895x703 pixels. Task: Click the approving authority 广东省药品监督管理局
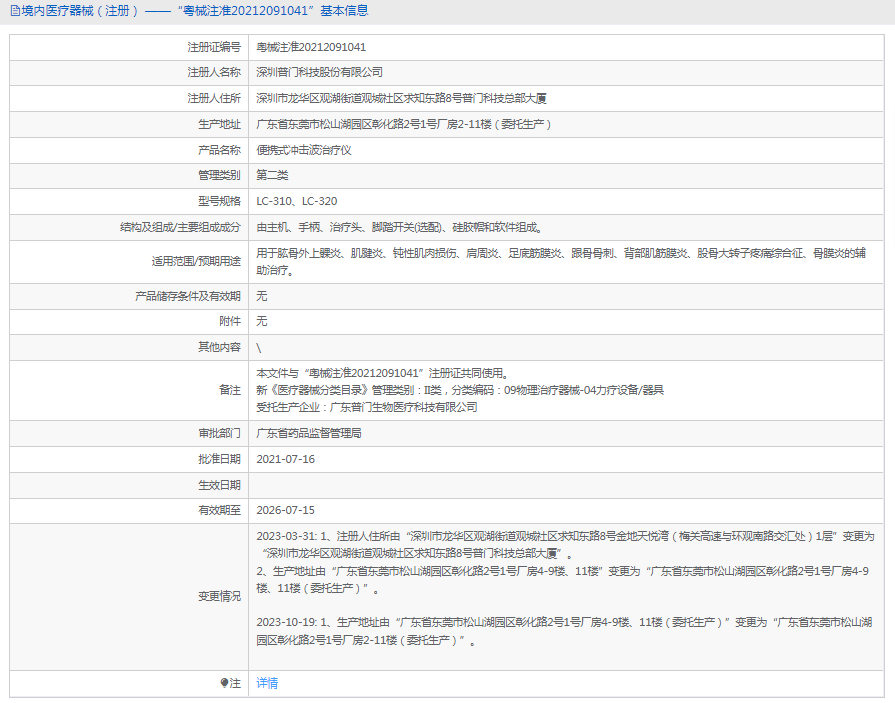309,433
